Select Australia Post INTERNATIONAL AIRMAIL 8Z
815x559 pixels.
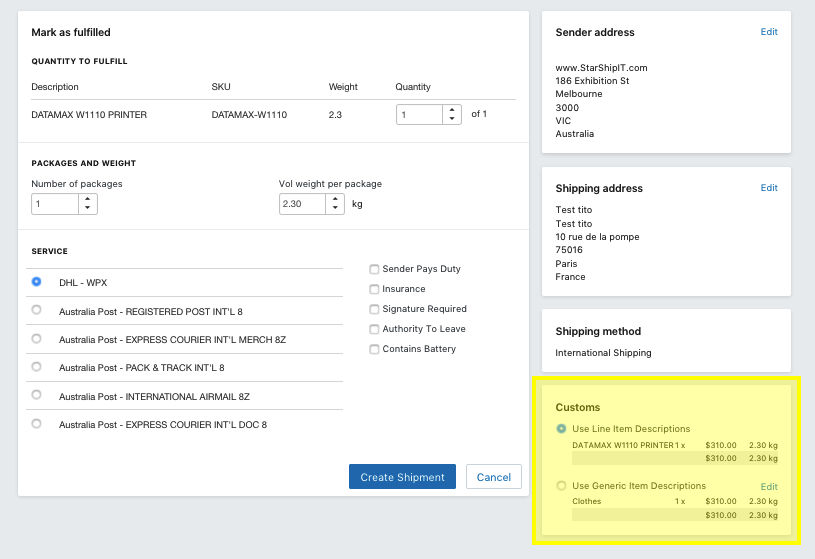(36, 395)
